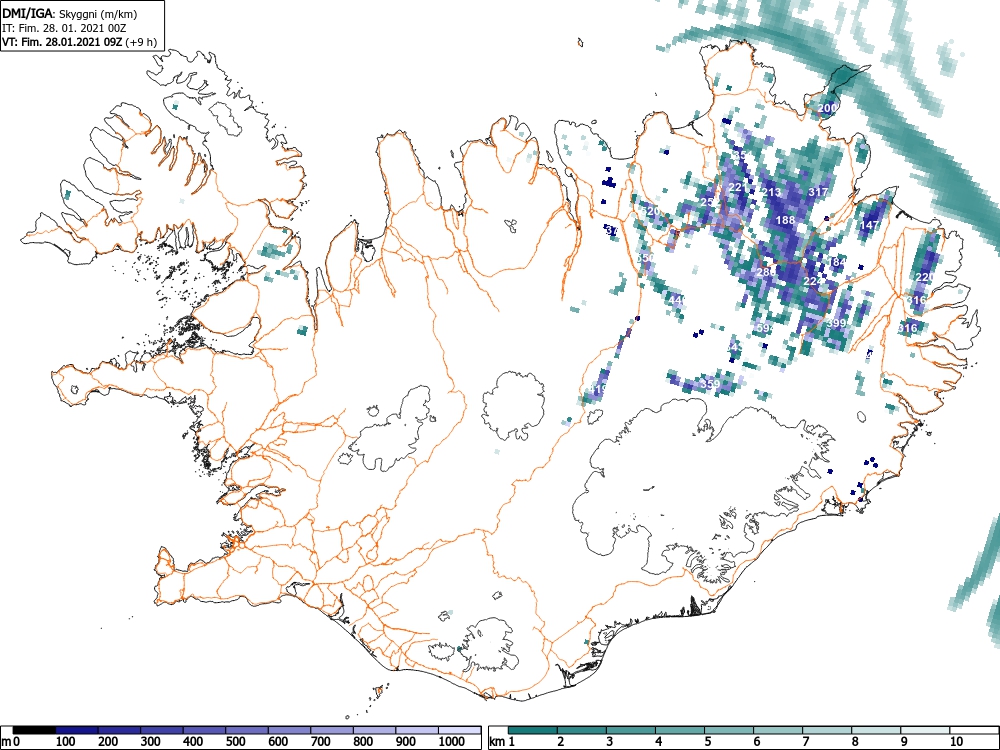Click the 'DMI/IGA: Skyggni (m/km)' title

(70, 14)
